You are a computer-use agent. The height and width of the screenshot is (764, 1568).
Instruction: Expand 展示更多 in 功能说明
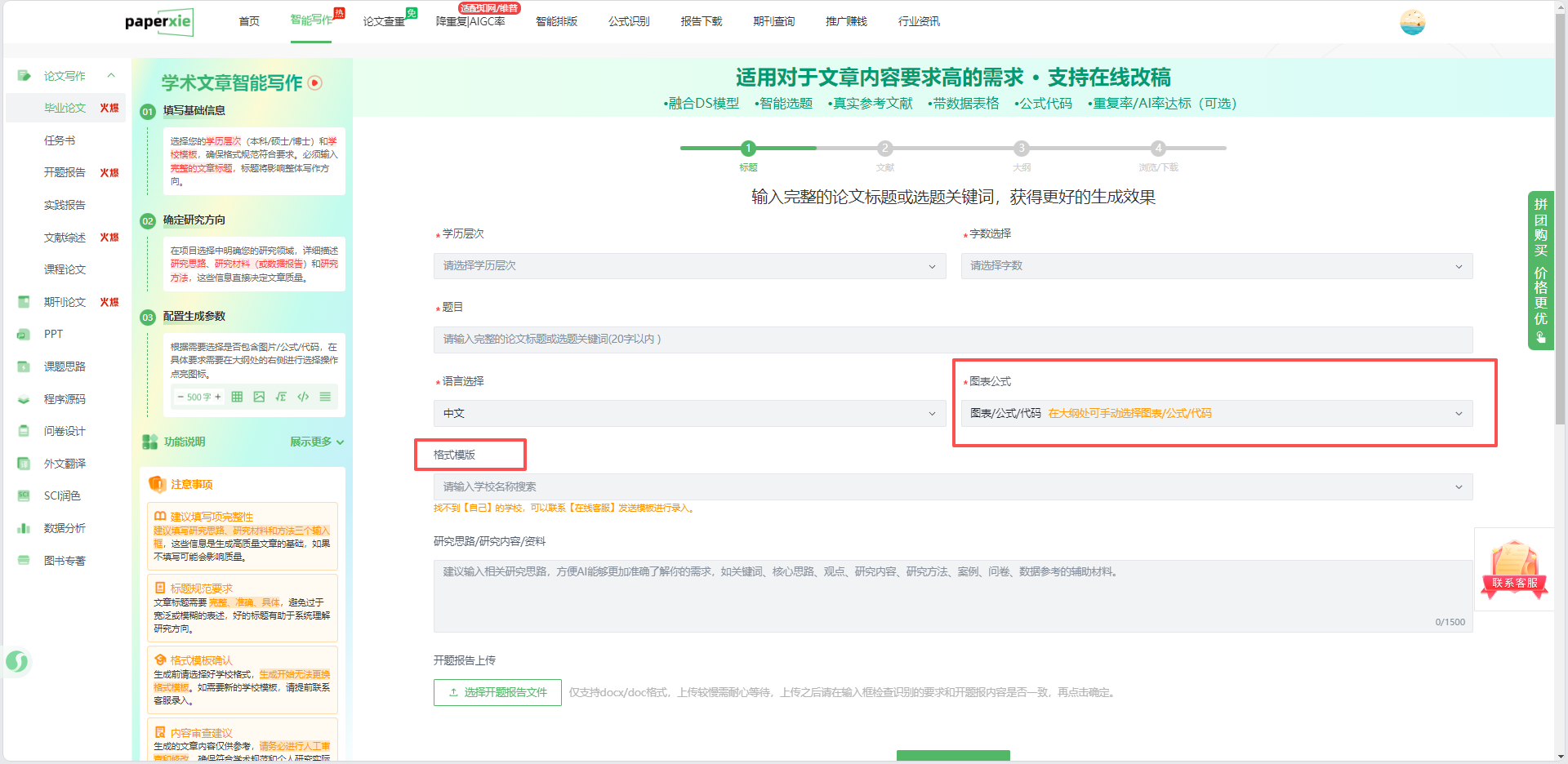click(x=317, y=442)
